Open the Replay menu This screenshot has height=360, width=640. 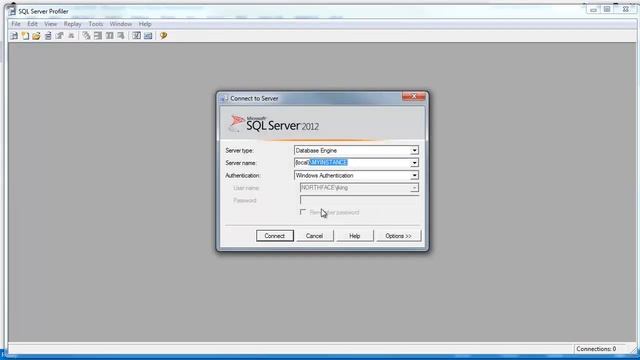tap(73, 24)
